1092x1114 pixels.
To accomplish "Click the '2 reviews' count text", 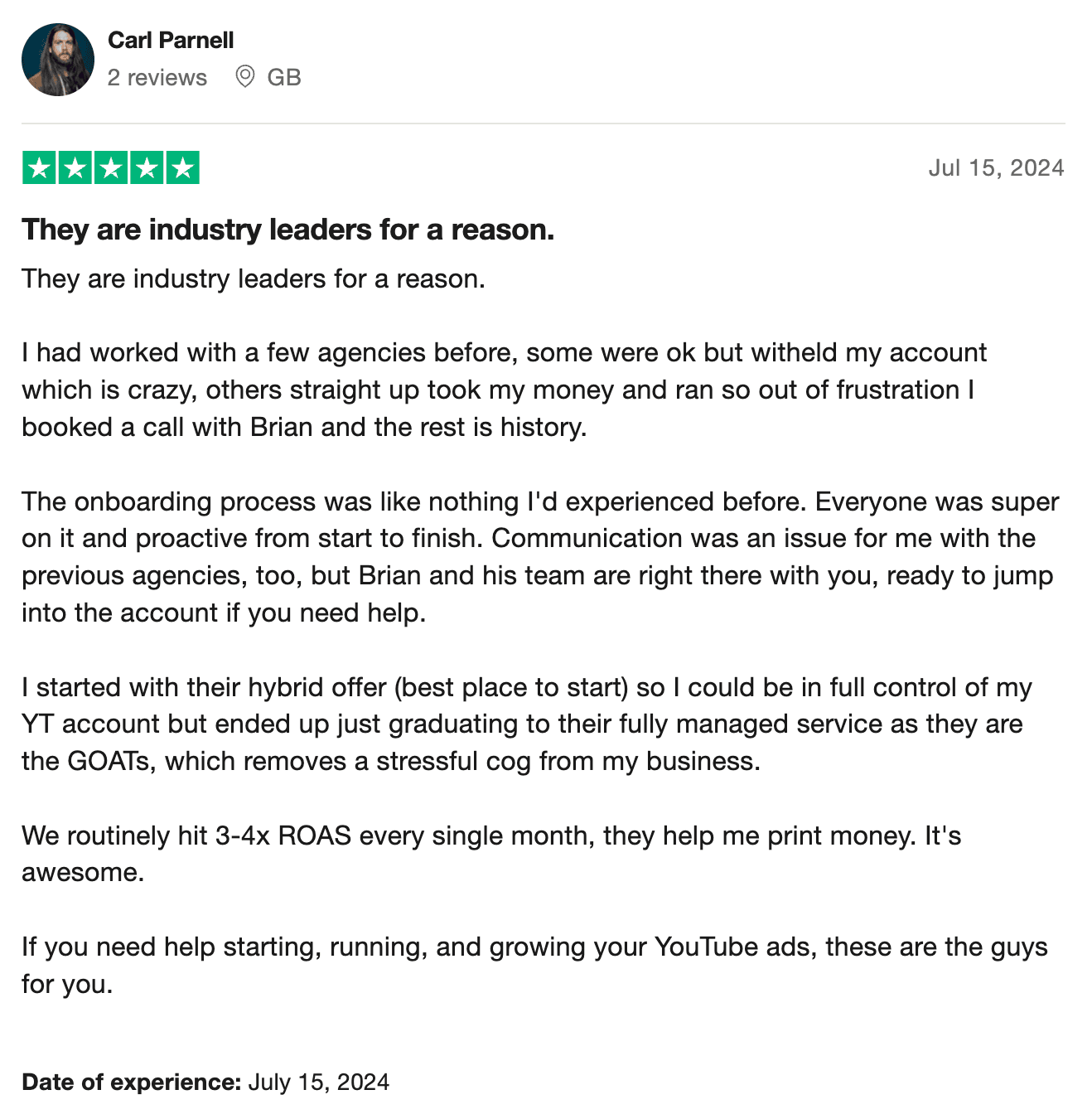I will point(157,77).
